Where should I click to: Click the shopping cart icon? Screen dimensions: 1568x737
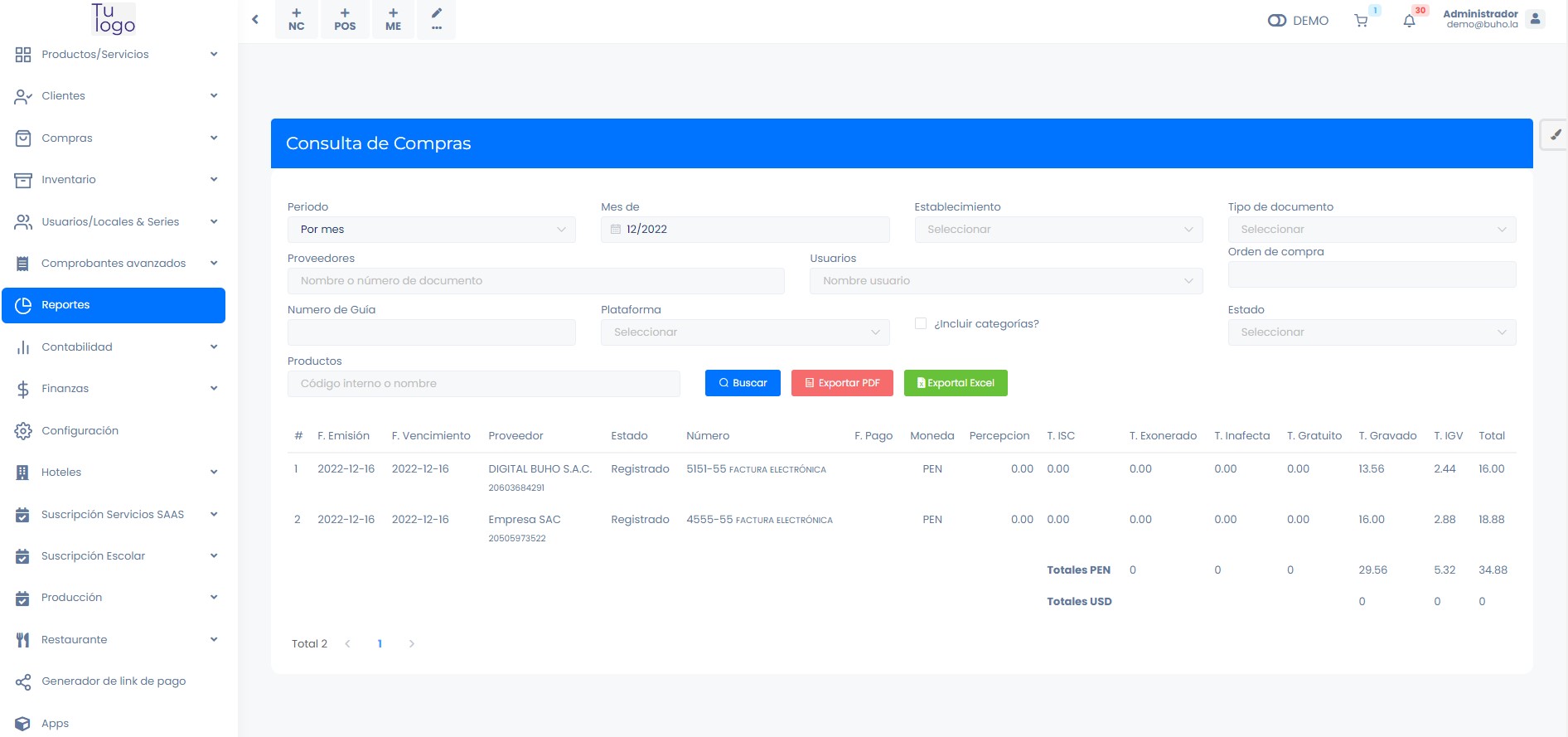pyautogui.click(x=1361, y=21)
